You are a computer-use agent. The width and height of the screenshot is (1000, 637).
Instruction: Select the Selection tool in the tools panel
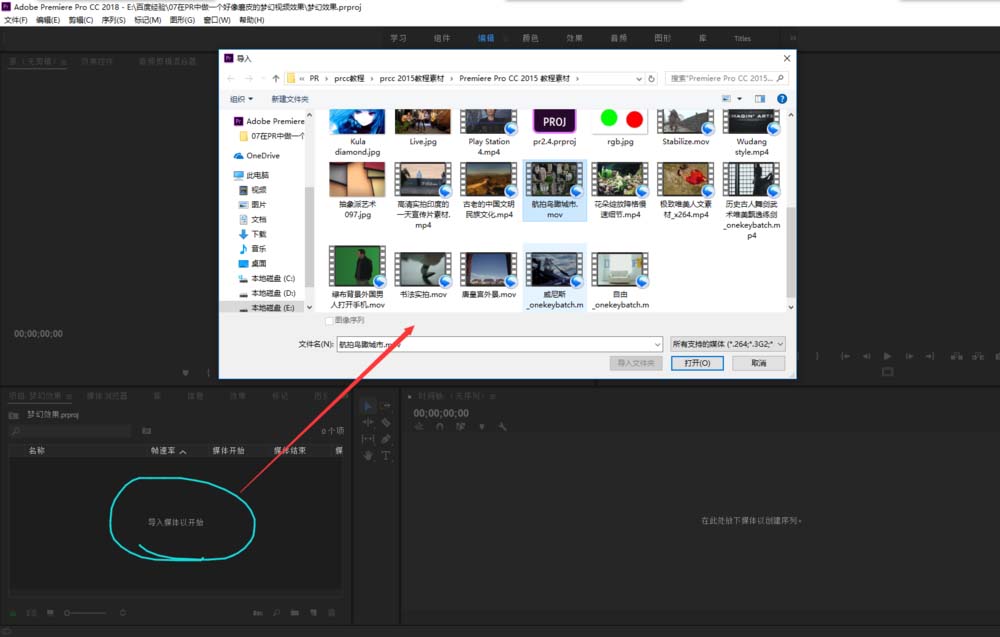pyautogui.click(x=368, y=405)
